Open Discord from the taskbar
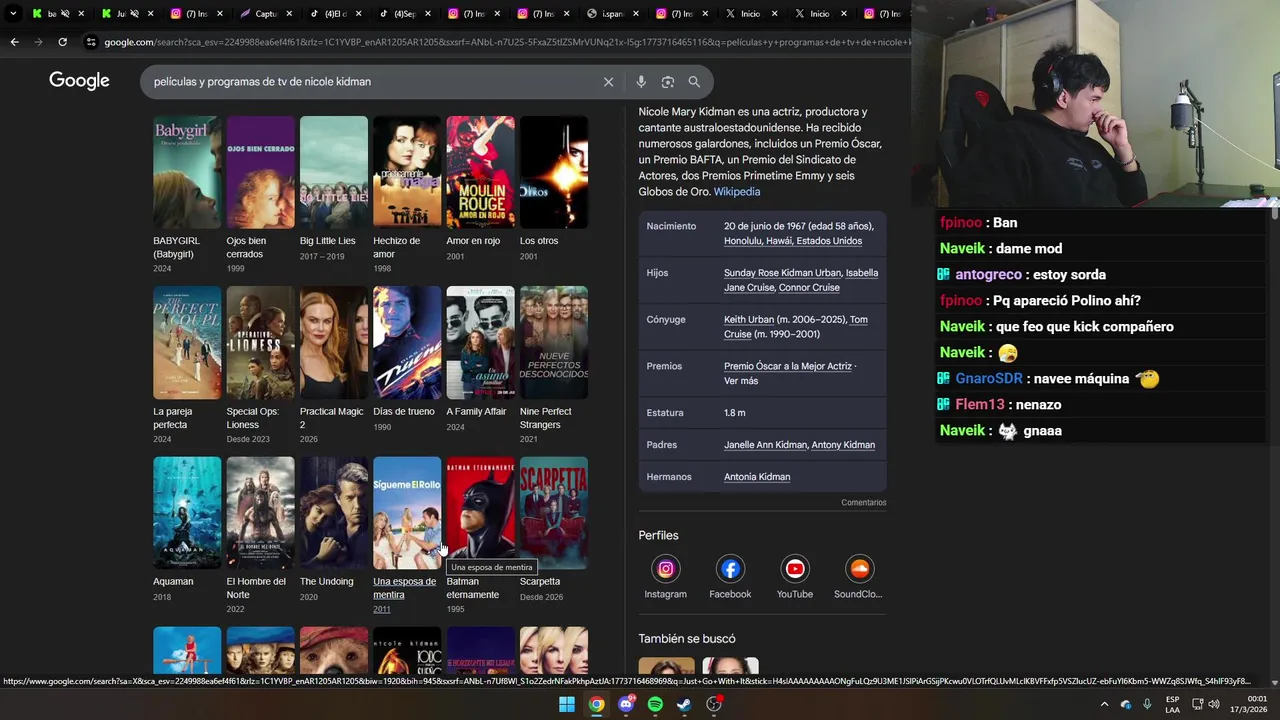 tap(626, 704)
